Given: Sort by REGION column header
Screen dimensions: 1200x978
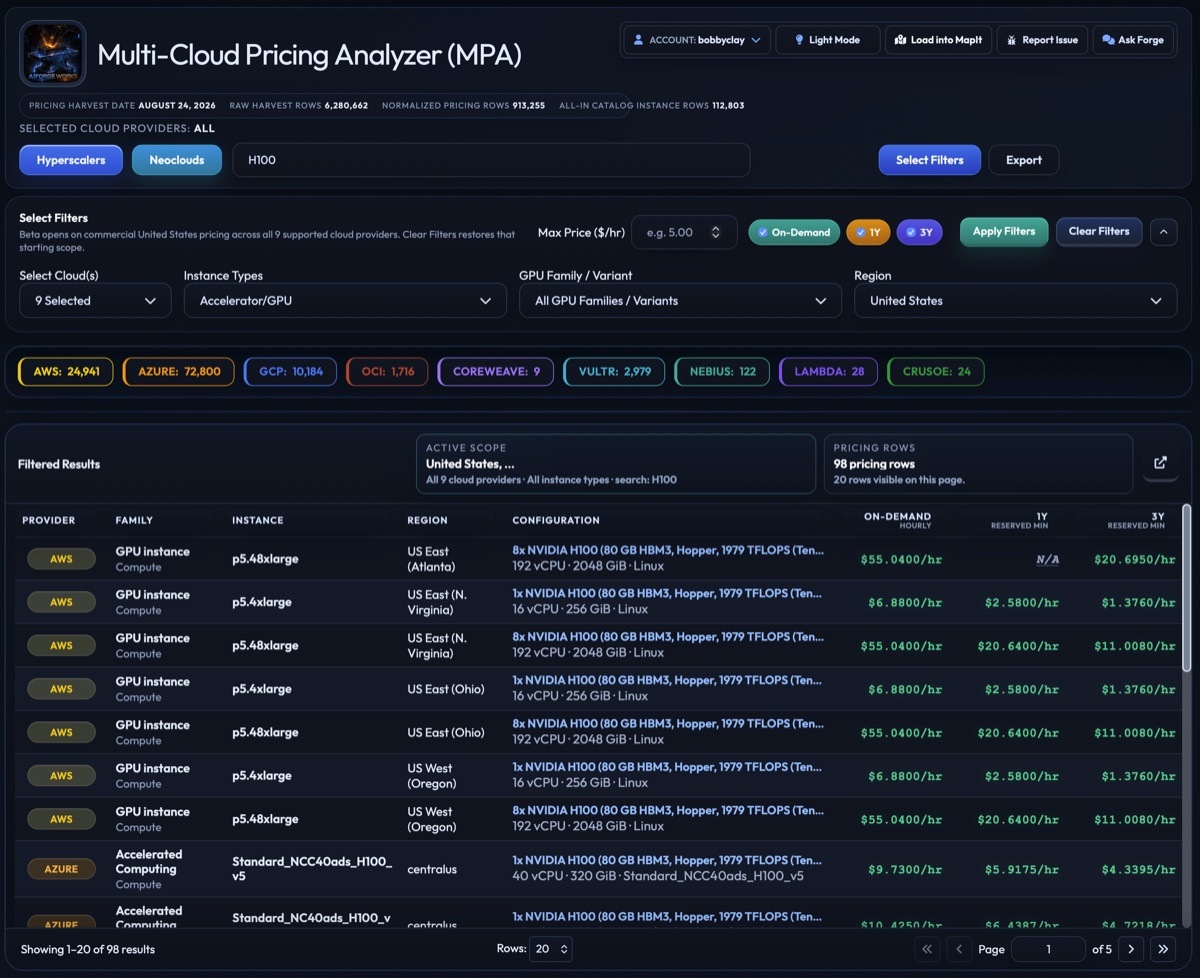Looking at the screenshot, I should [427, 520].
